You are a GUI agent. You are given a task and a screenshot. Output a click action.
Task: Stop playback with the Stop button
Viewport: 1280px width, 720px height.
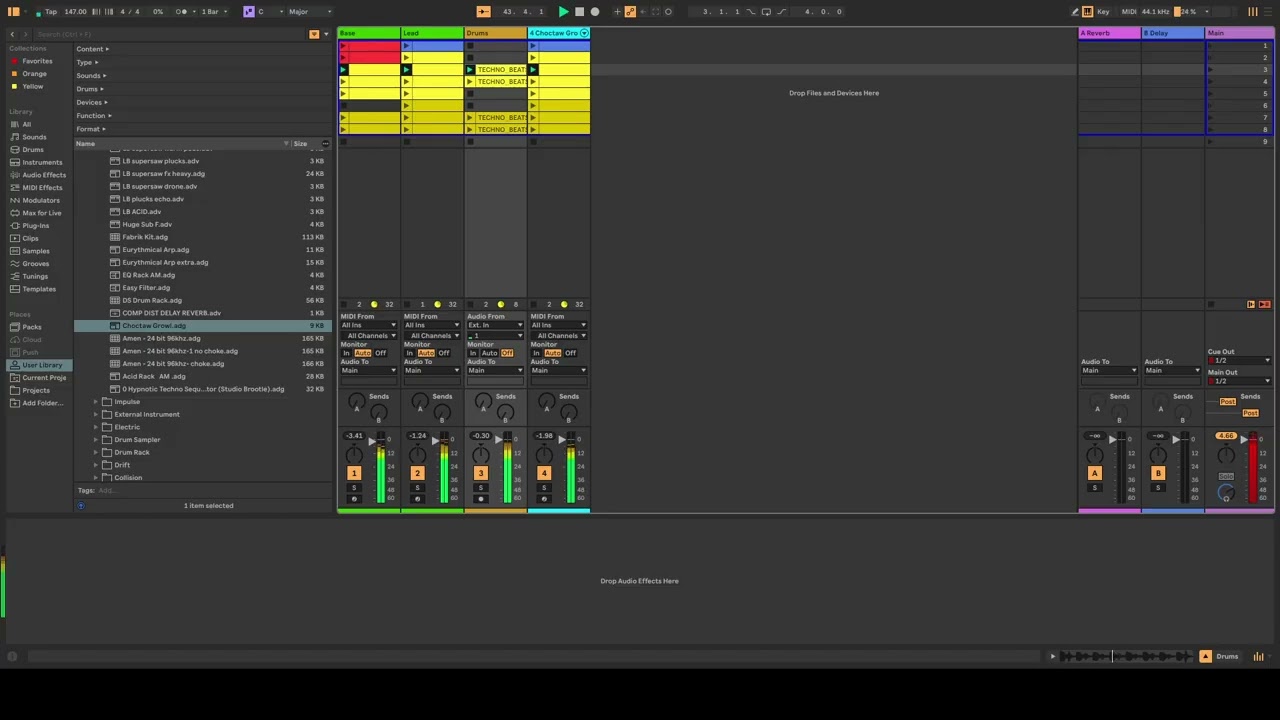[579, 12]
